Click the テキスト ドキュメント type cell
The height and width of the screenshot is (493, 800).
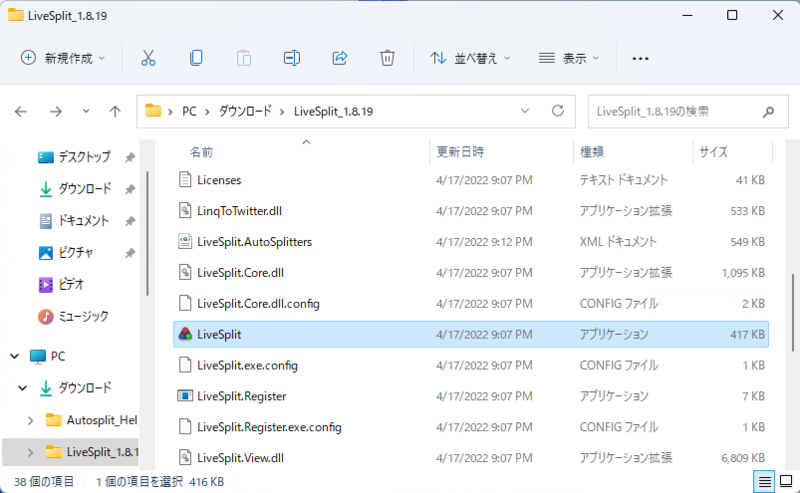click(623, 180)
